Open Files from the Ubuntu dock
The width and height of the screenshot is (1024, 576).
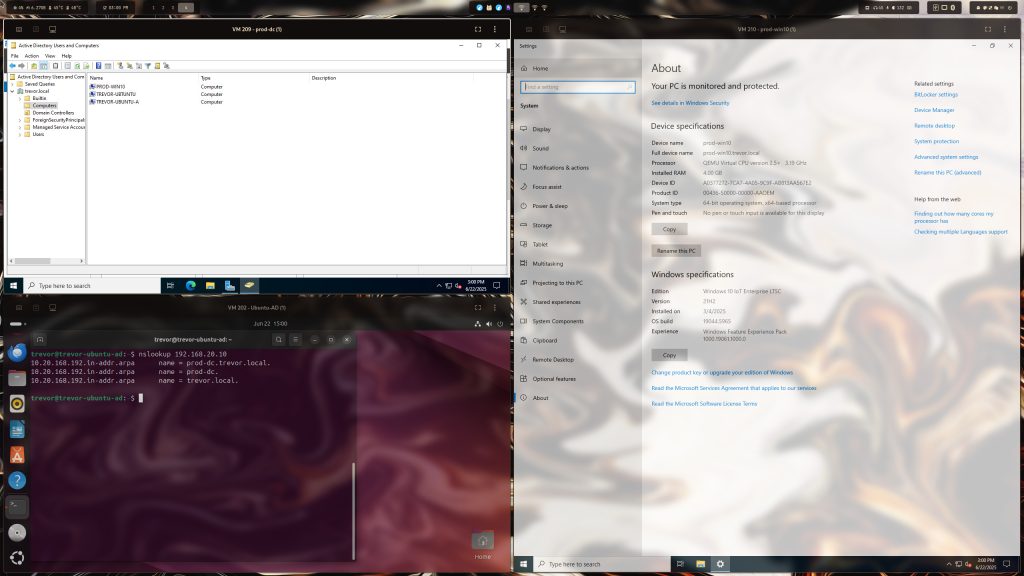point(17,378)
